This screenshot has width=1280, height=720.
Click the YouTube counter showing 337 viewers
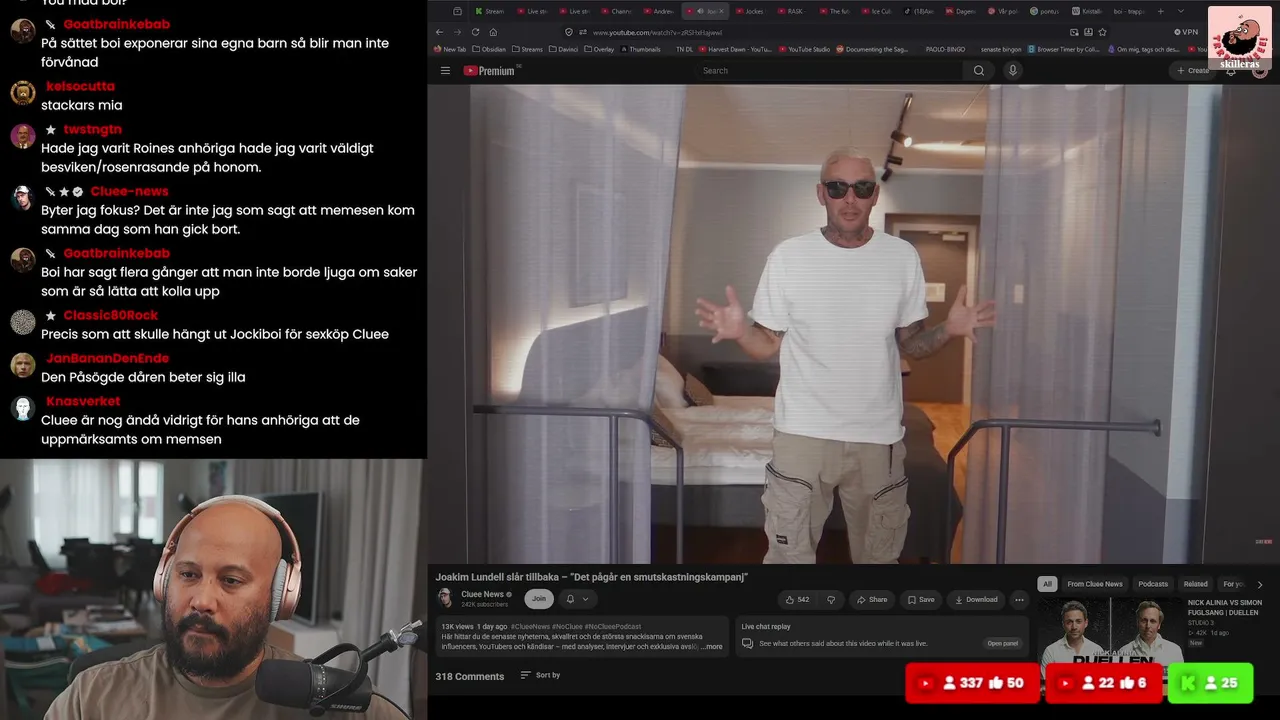(x=973, y=683)
